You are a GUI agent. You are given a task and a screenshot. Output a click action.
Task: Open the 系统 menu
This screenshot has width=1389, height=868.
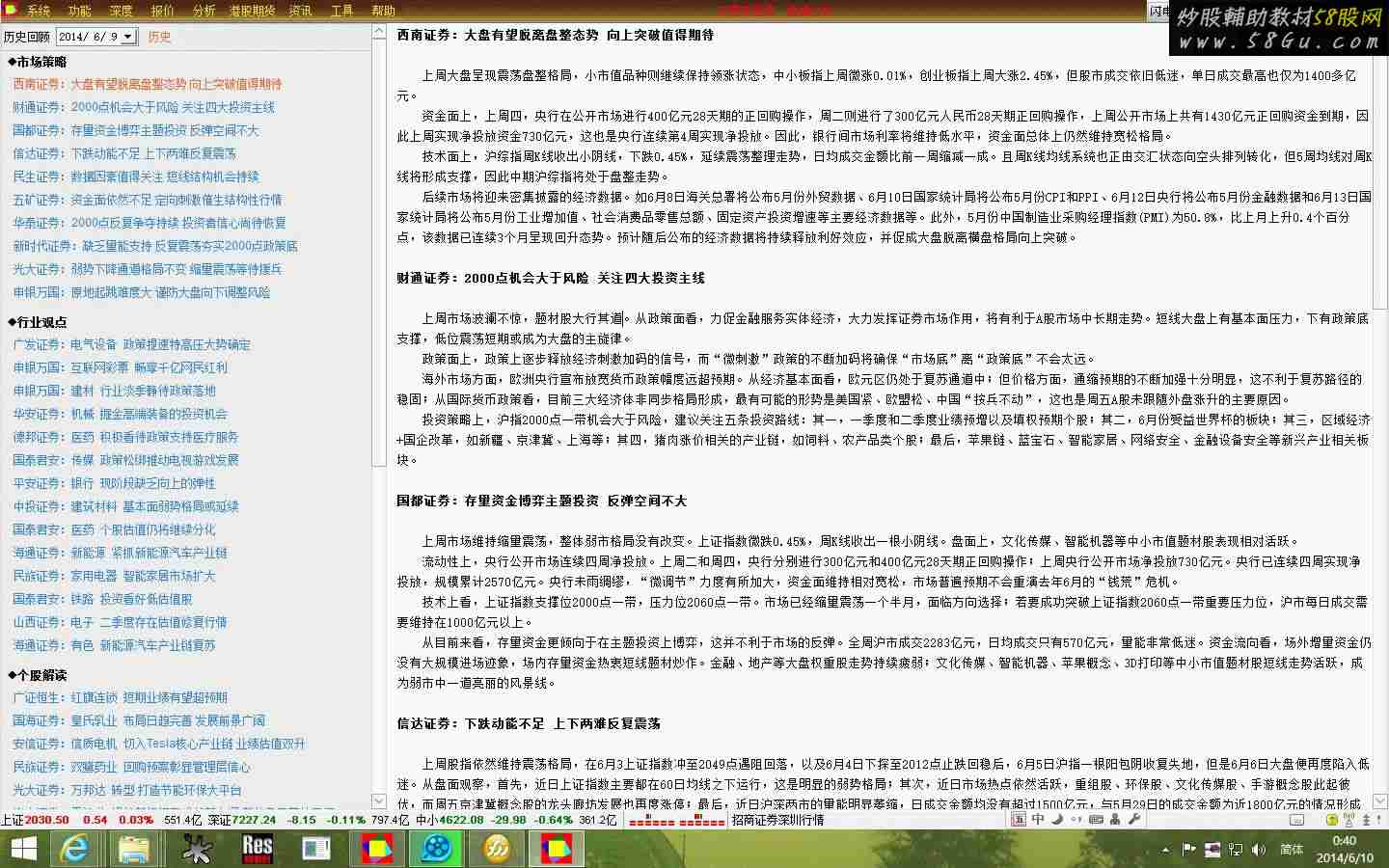coord(38,11)
